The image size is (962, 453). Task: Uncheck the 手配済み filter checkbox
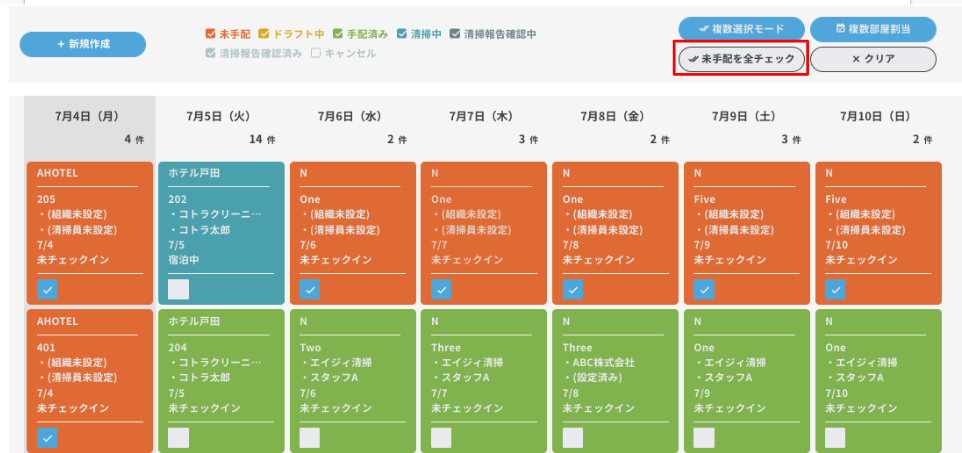tap(339, 34)
